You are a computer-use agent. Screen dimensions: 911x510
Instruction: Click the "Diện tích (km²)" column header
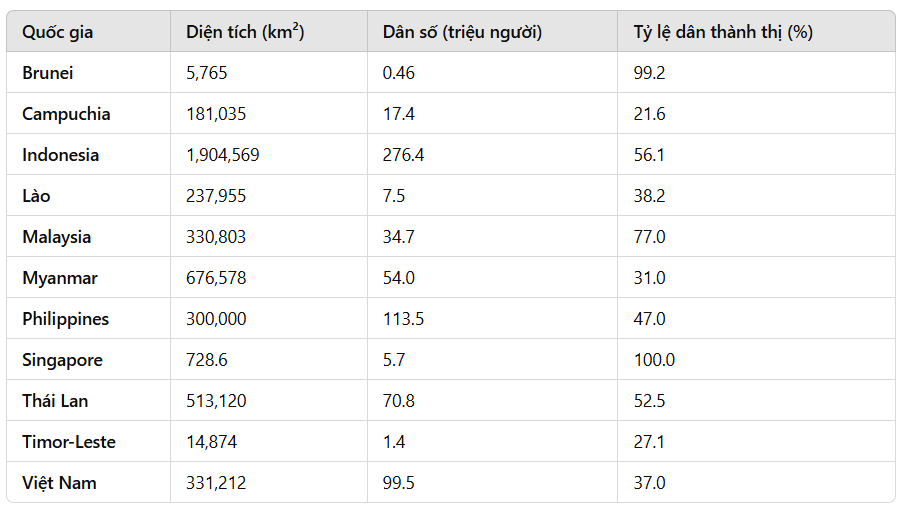(x=245, y=32)
